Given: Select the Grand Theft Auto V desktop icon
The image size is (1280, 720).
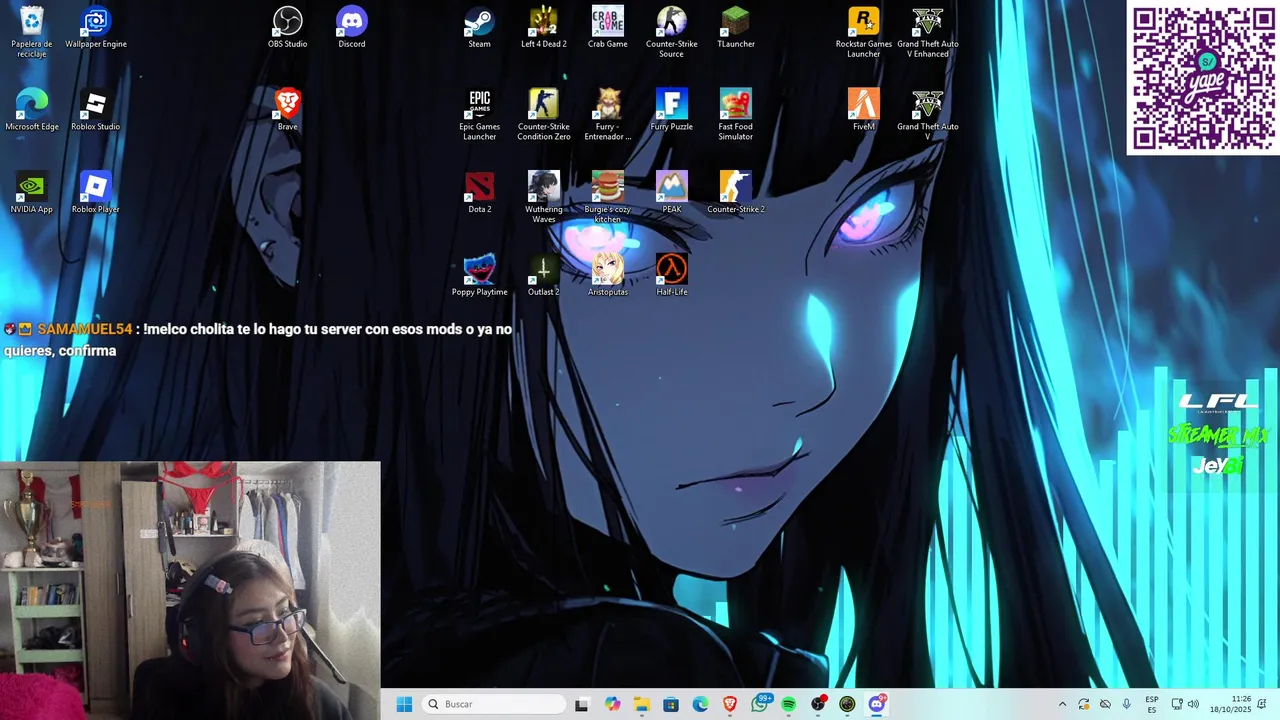Looking at the screenshot, I should tap(928, 115).
